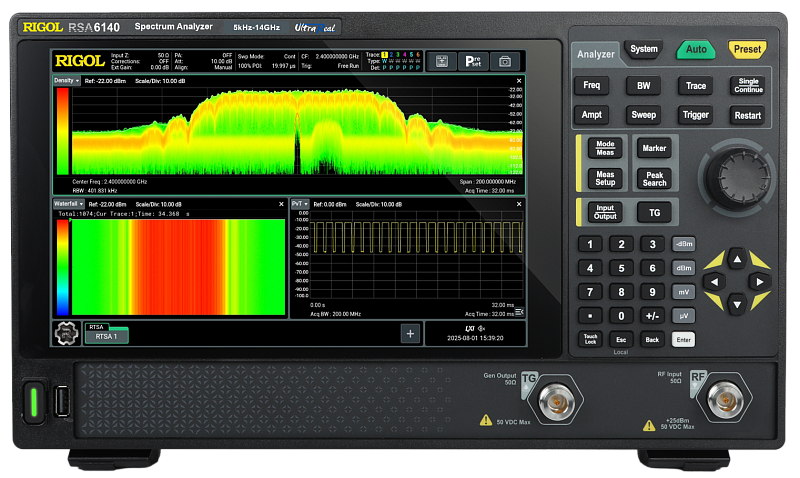800x478 pixels.
Task: Select the RTSA 1 tab
Action: pos(107,337)
